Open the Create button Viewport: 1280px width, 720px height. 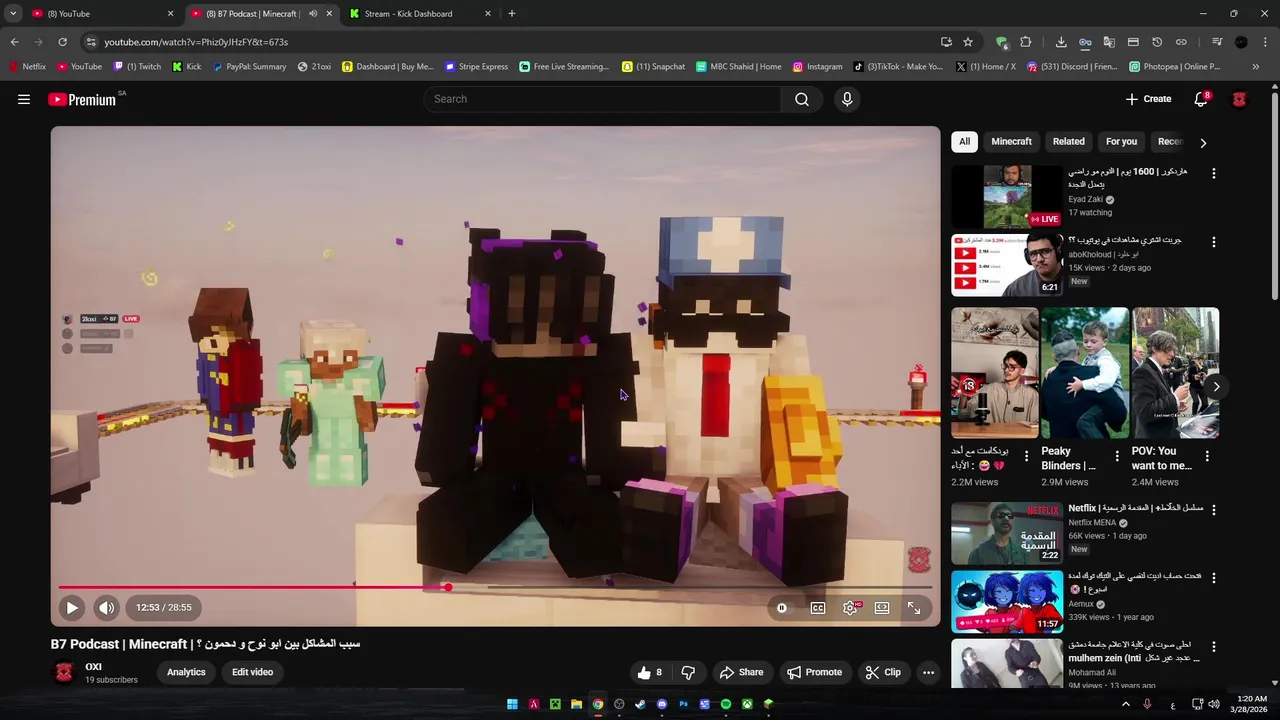click(x=1148, y=99)
